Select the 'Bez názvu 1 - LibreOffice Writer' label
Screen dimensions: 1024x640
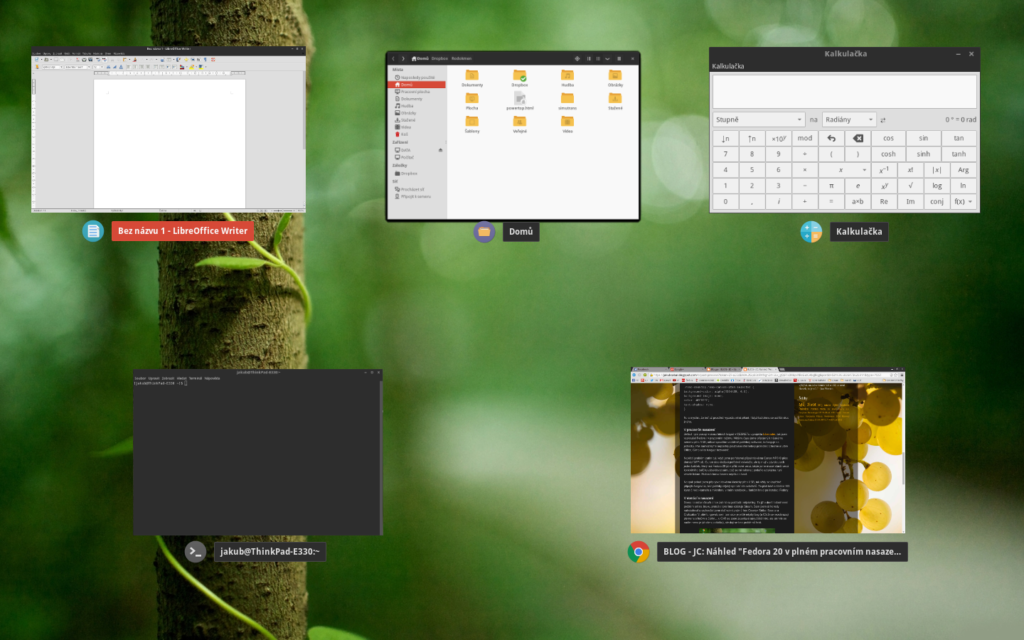pyautogui.click(x=182, y=231)
